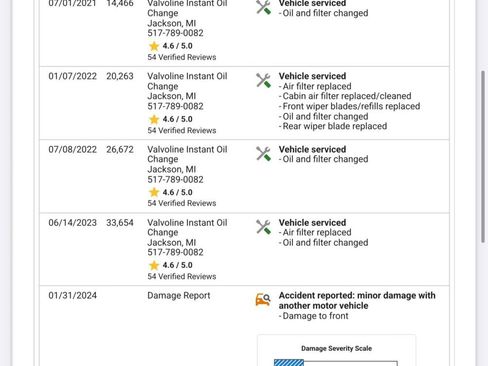Open Valvoline Instant Oil Change link dated 01/07/2022
Image resolution: width=488 pixels, height=366 pixels.
[187, 81]
